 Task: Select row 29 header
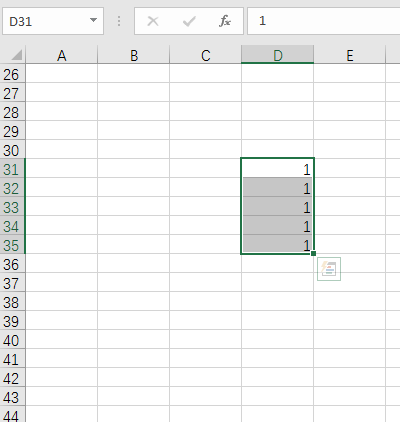[x=12, y=131]
